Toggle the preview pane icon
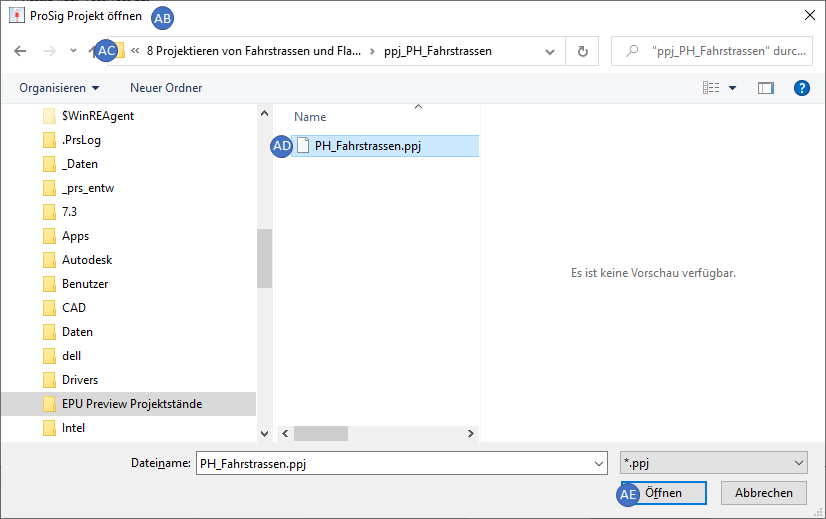The width and height of the screenshot is (826, 519). (x=765, y=88)
